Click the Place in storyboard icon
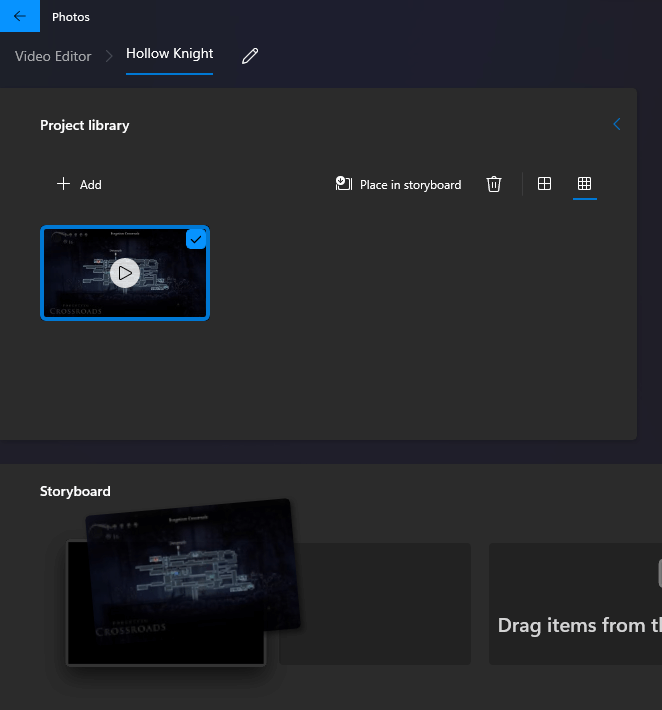 (x=344, y=184)
